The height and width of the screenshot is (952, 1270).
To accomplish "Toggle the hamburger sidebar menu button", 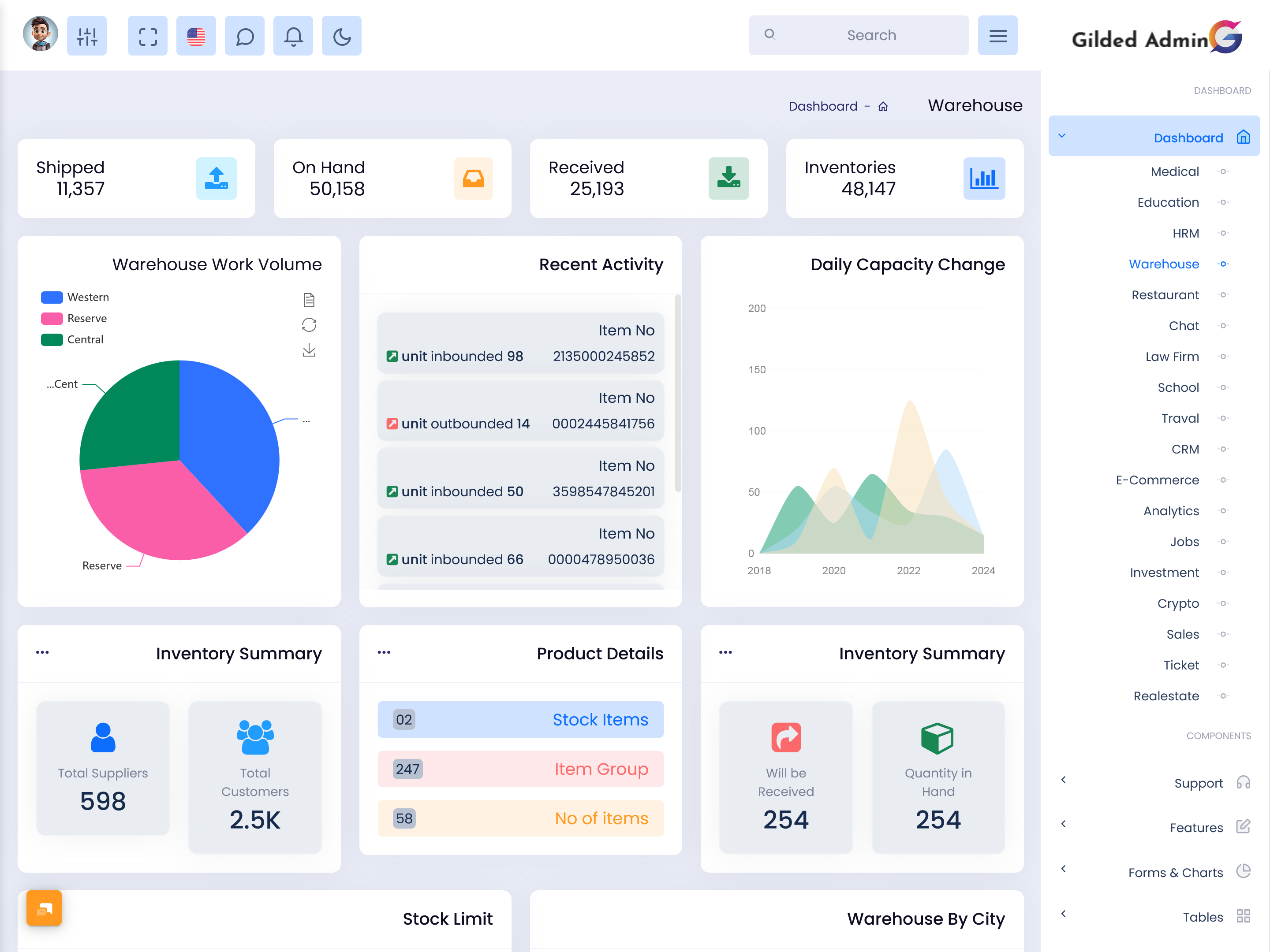I will [998, 36].
